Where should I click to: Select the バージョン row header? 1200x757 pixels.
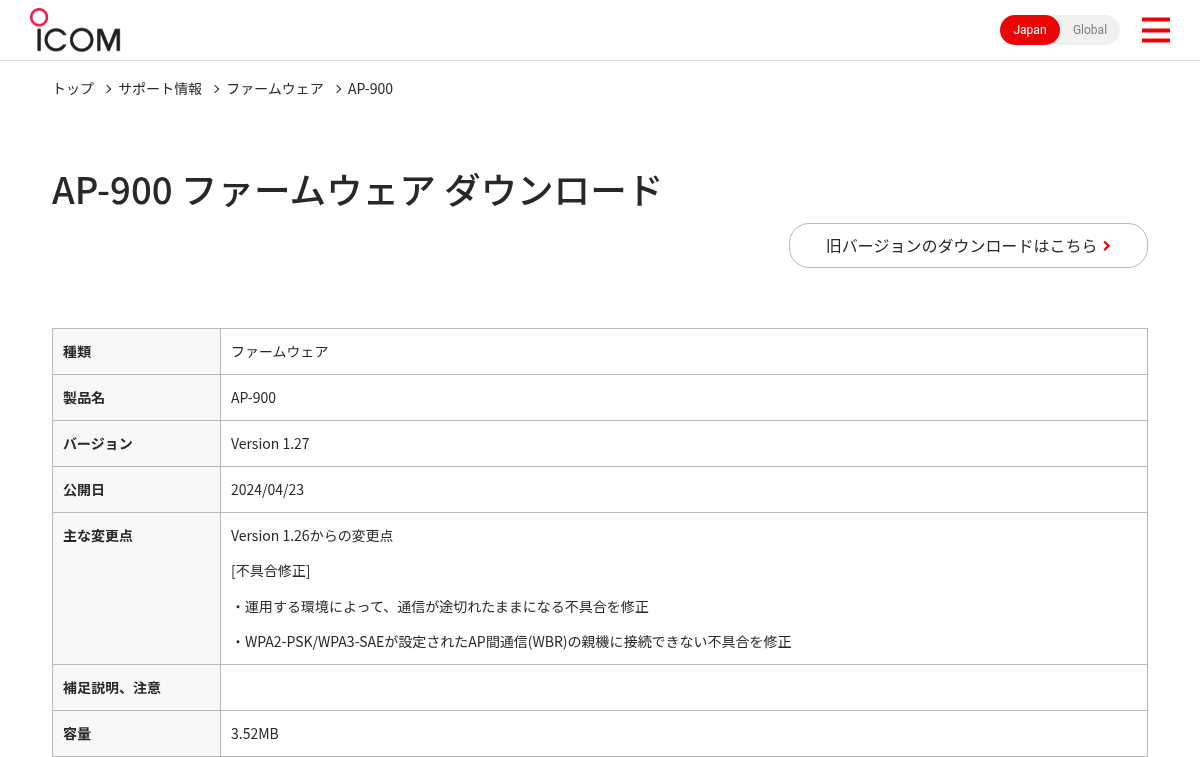(x=136, y=444)
